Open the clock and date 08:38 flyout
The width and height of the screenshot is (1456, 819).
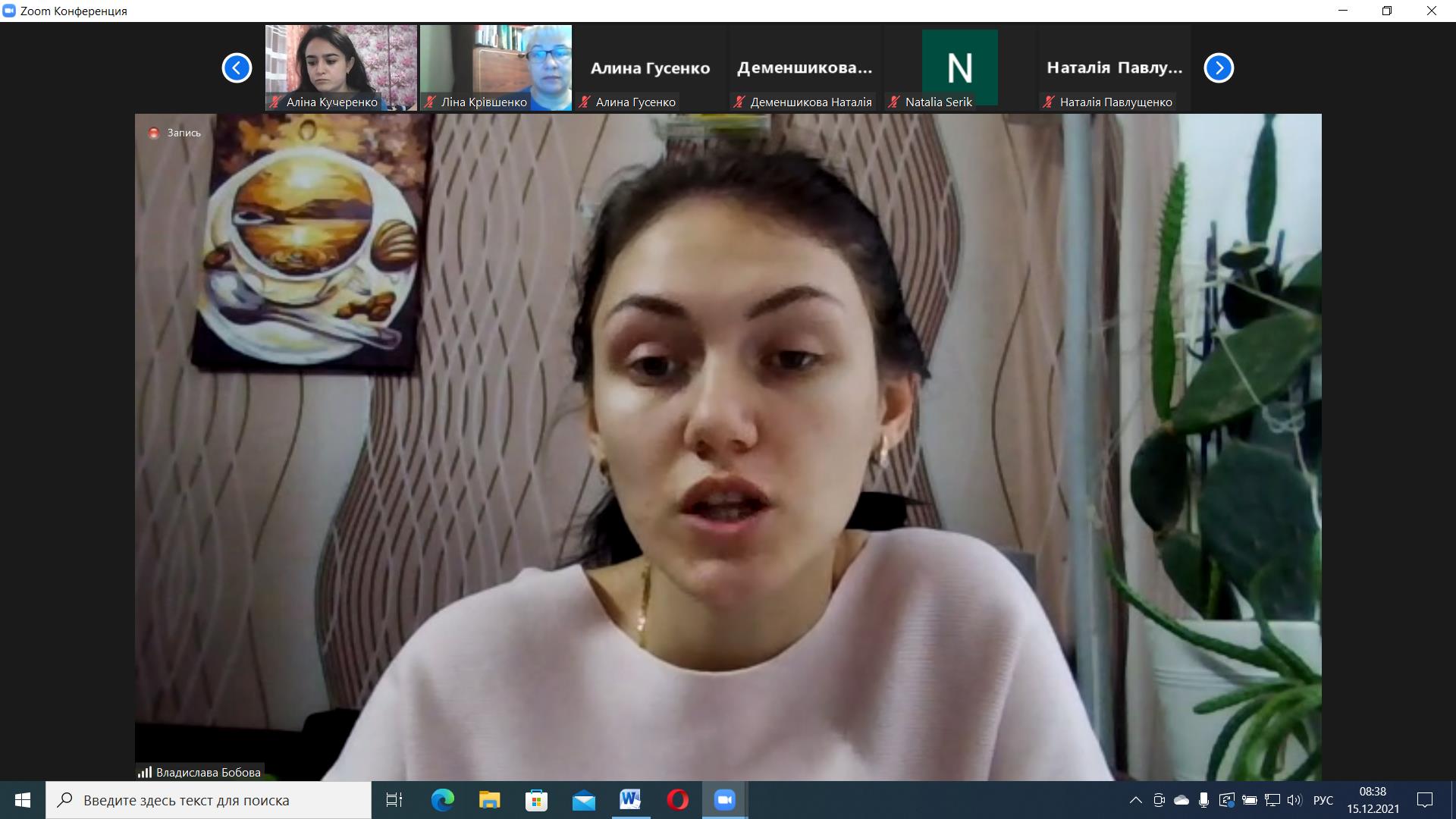(x=1373, y=800)
